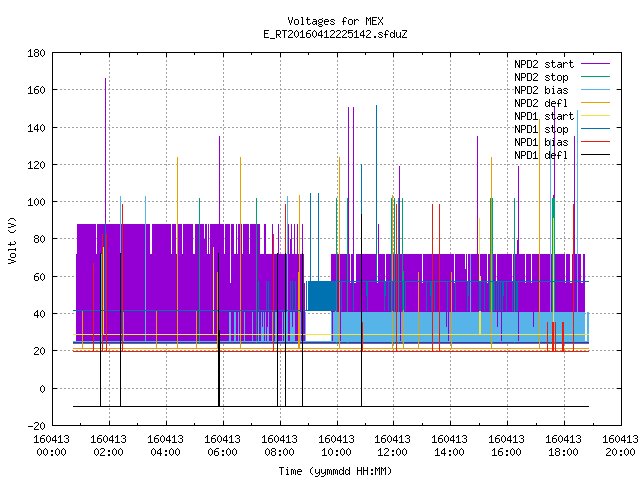Viewport: 640px width, 480px height.
Task: Click the 100 y-axis tick label
Action: click(36, 202)
